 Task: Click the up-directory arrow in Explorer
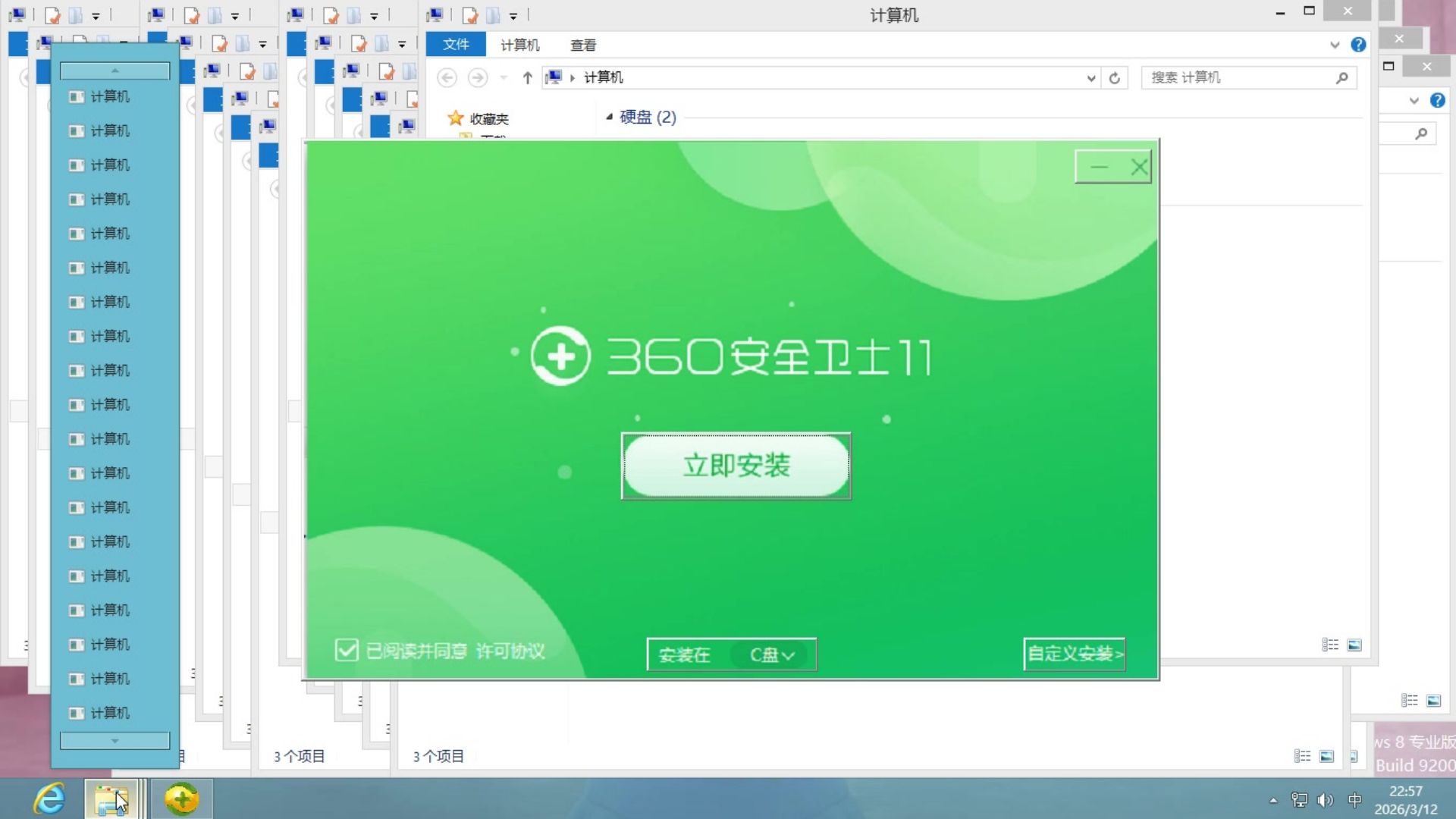point(527,77)
